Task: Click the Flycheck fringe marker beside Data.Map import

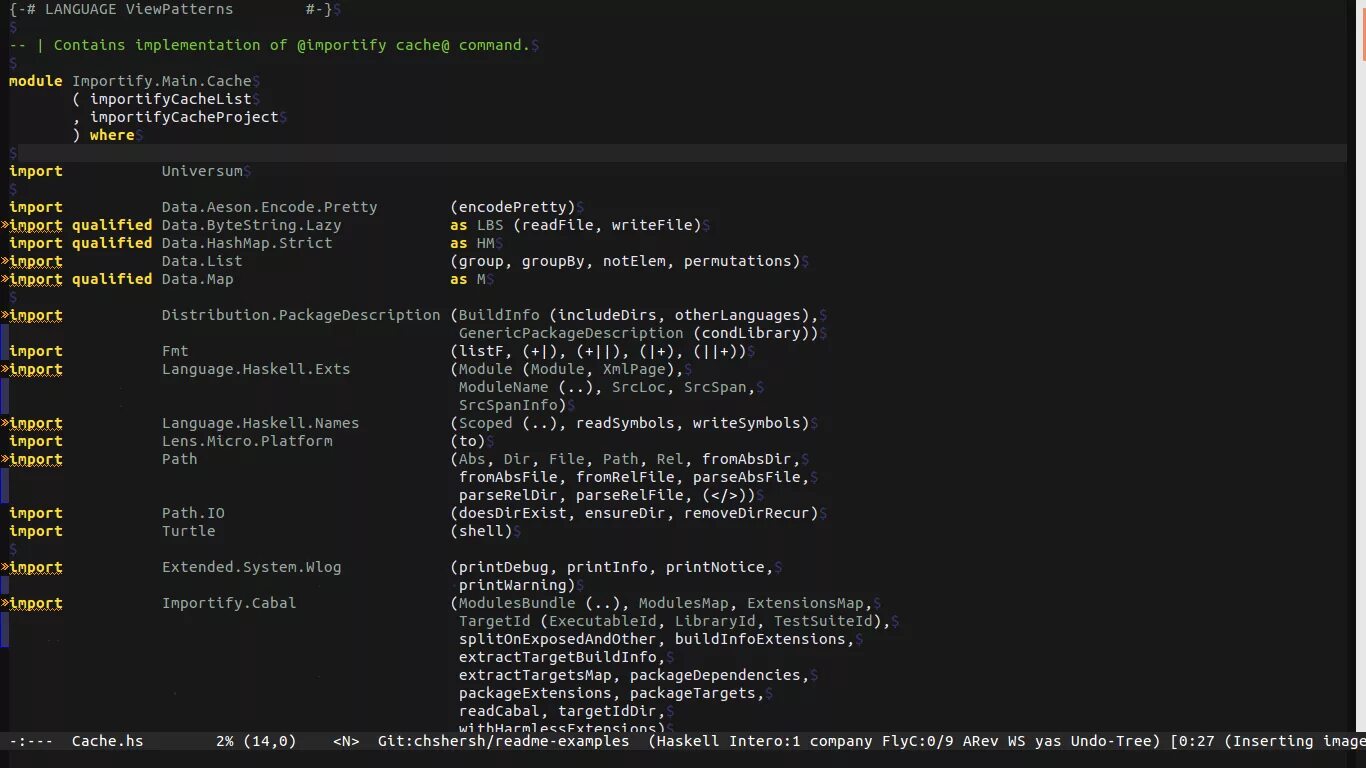Action: point(4,279)
